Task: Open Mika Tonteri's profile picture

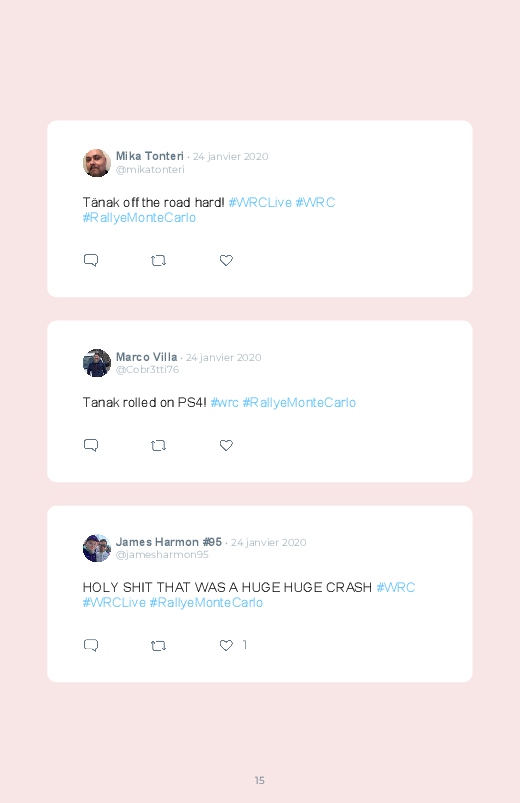Action: point(97,163)
